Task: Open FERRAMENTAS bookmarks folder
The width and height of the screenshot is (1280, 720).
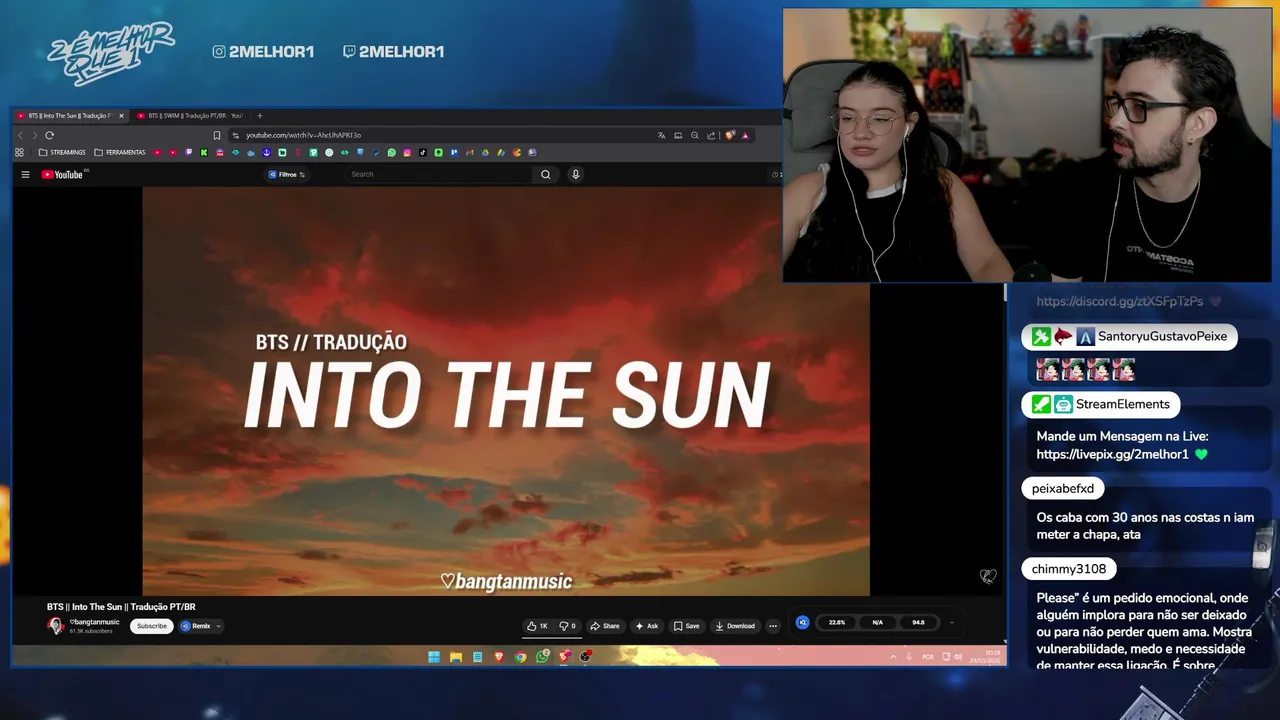Action: tap(118, 152)
